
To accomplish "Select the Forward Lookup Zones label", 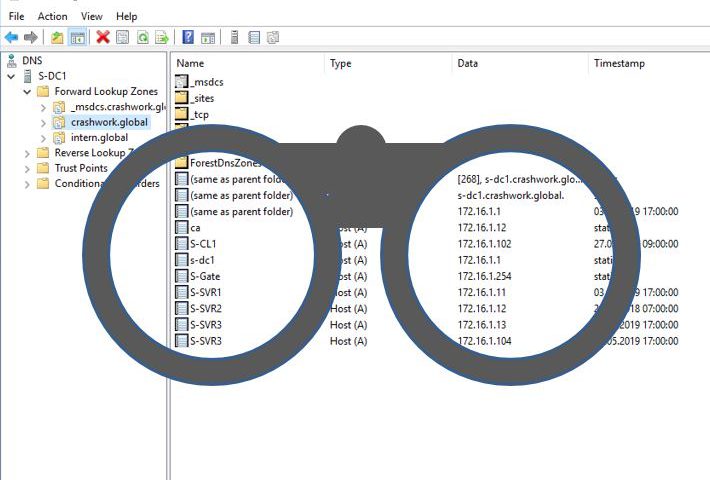I will pyautogui.click(x=106, y=91).
